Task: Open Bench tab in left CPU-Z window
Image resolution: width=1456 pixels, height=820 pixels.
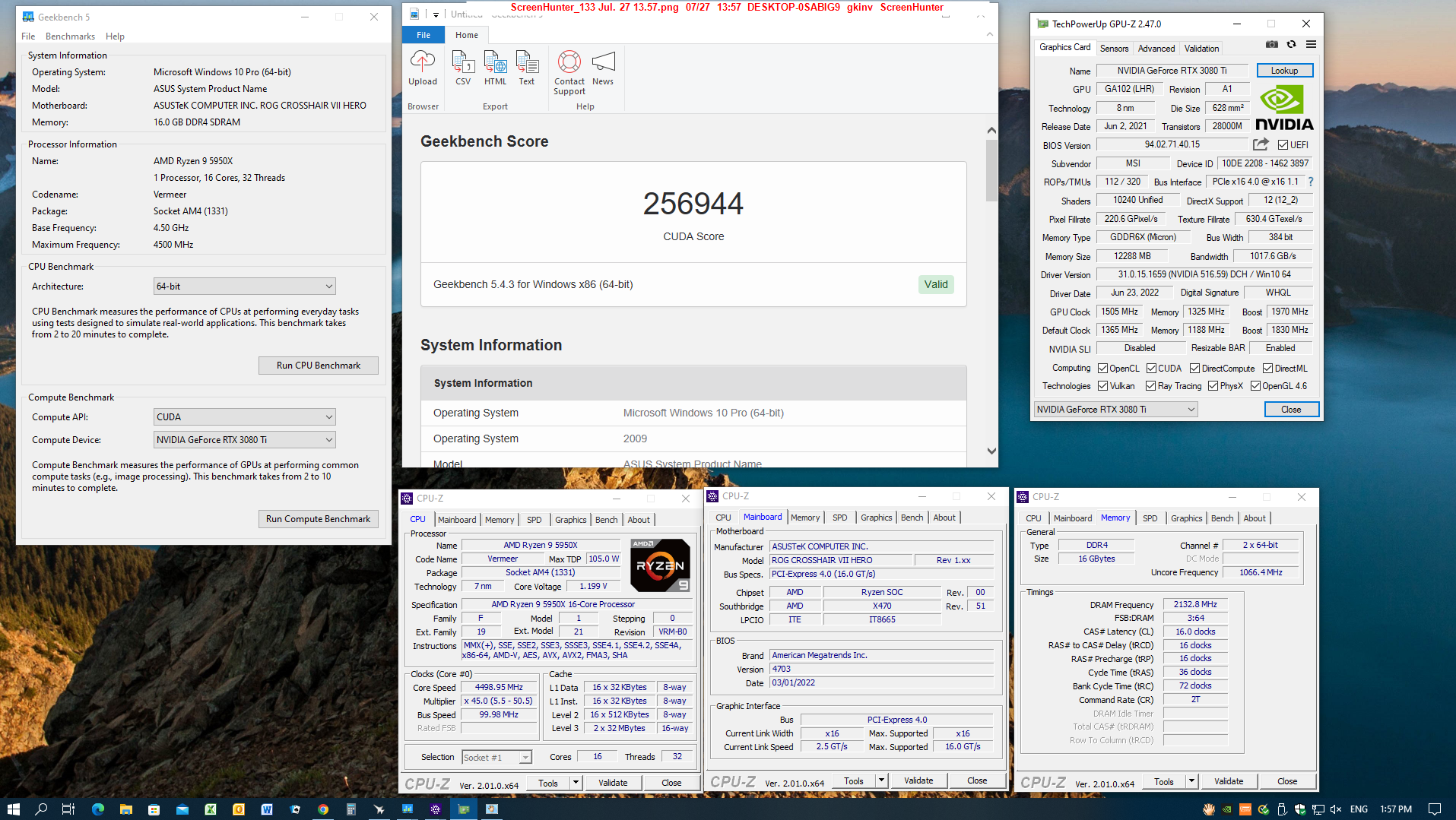Action: point(606,520)
